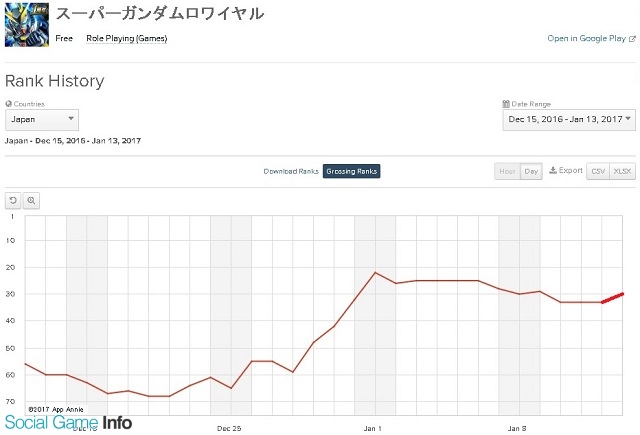Open in Google Play link
640x435 pixels.
[587, 38]
